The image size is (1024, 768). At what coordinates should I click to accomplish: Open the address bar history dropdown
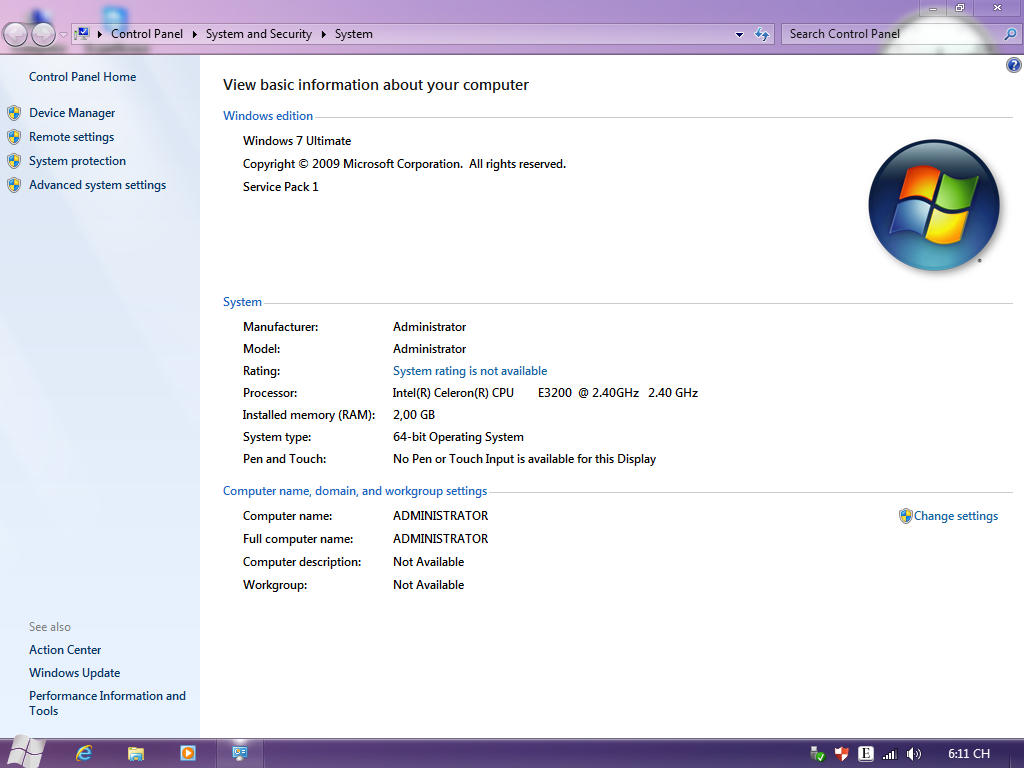tap(739, 35)
